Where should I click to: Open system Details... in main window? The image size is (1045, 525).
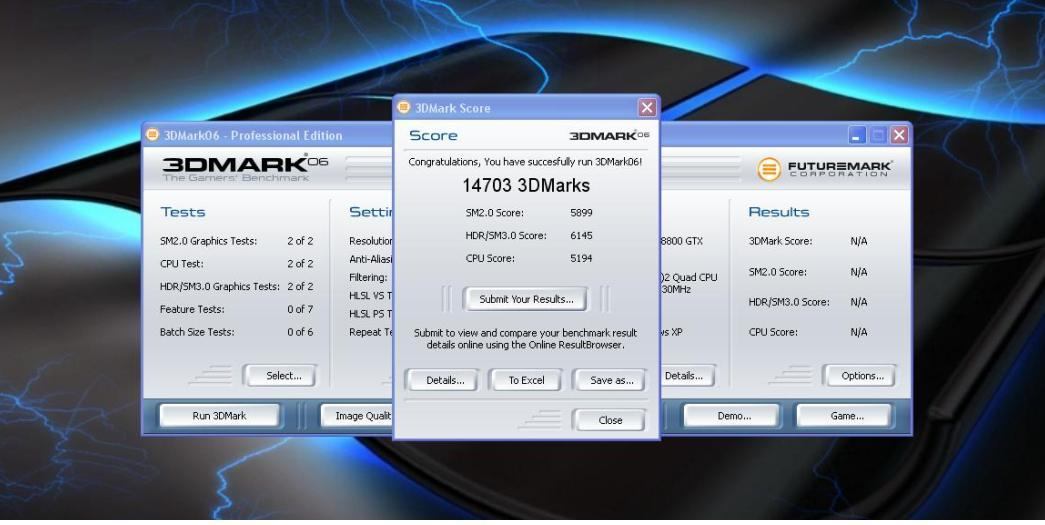[686, 376]
